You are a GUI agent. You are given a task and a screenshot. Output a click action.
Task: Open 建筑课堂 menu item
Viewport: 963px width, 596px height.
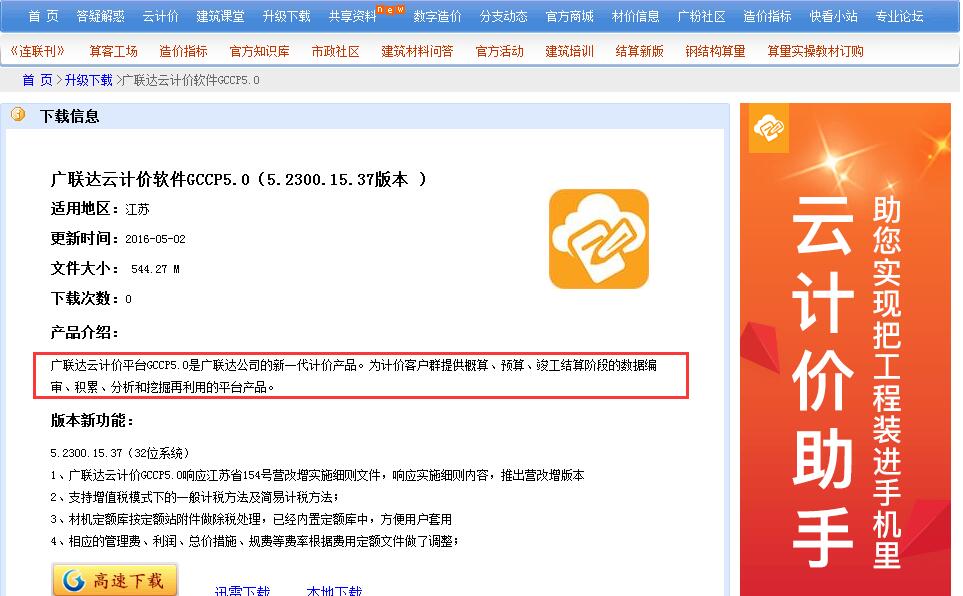click(220, 17)
